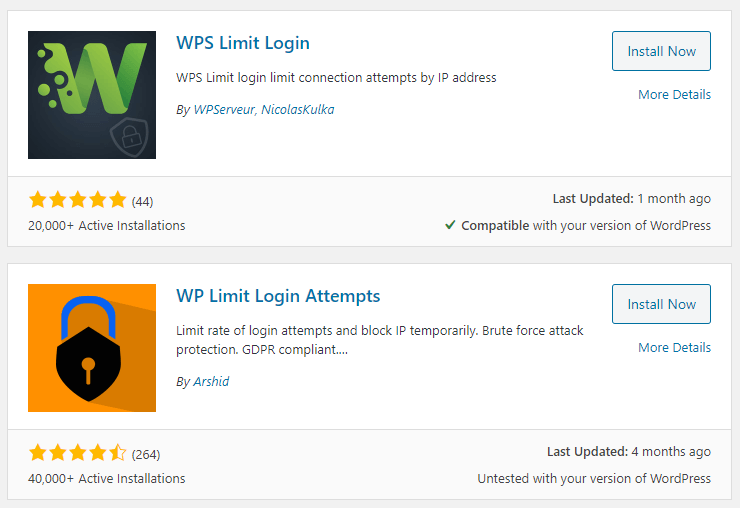Click the (264) ratings count

pyautogui.click(x=146, y=454)
